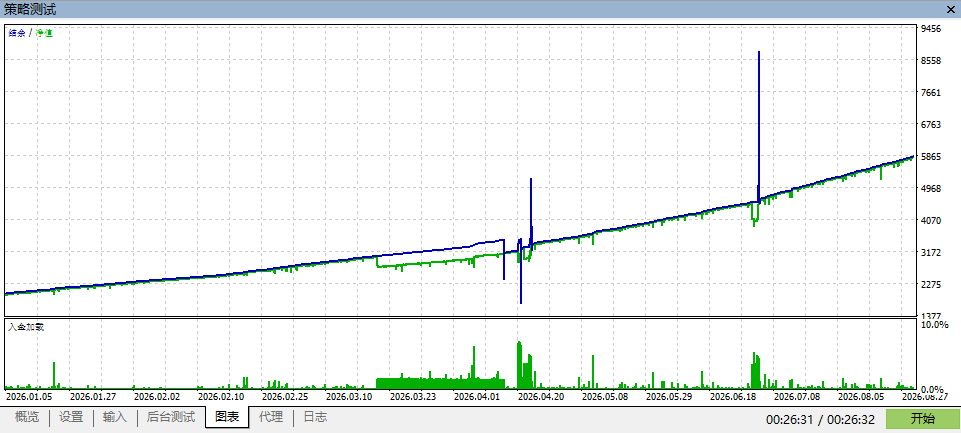
Task: Click the 2275 axis value
Action: pos(931,284)
